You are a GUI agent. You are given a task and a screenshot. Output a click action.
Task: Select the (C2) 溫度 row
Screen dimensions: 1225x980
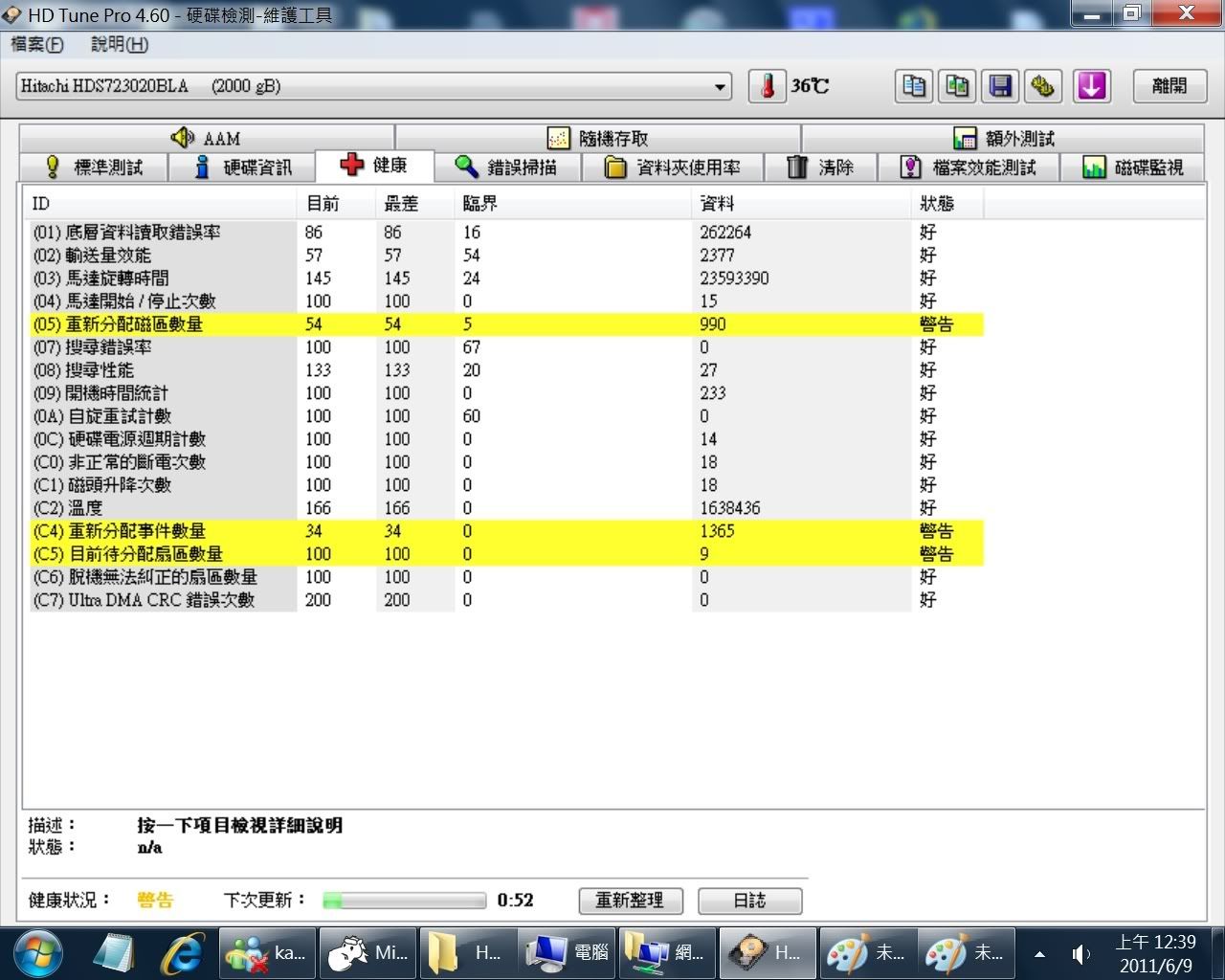[x=505, y=508]
